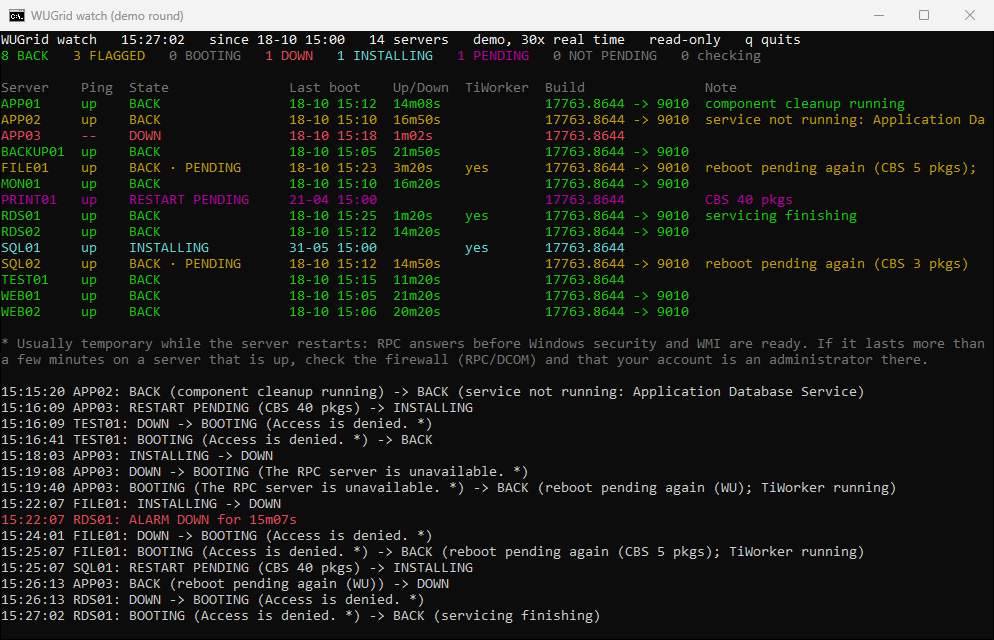The width and height of the screenshot is (994, 640).
Task: Click the '14 servers' header text
Action: 409,40
